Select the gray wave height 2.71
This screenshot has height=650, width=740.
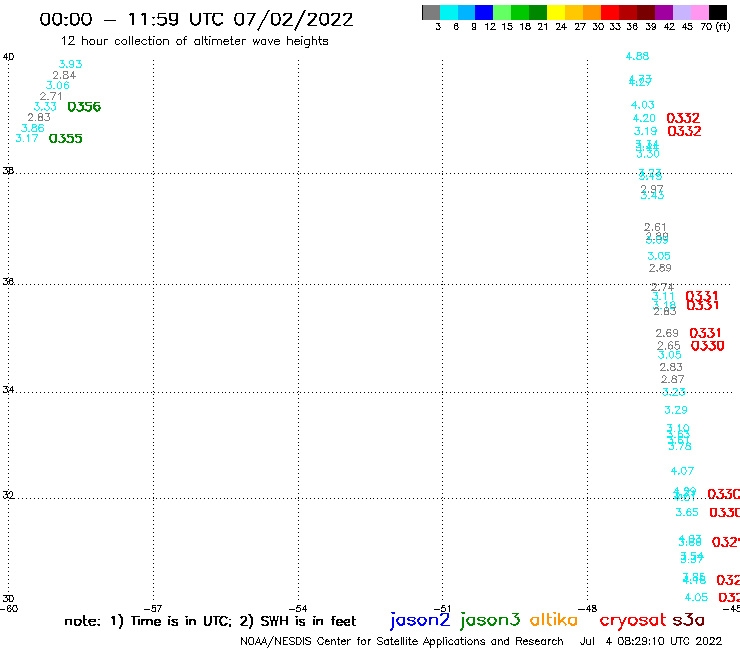(x=51, y=96)
